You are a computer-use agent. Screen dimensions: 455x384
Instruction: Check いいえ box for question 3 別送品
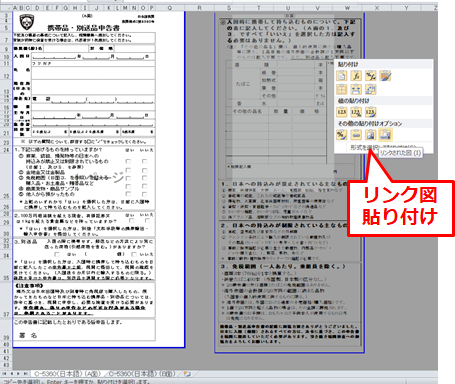click(134, 254)
